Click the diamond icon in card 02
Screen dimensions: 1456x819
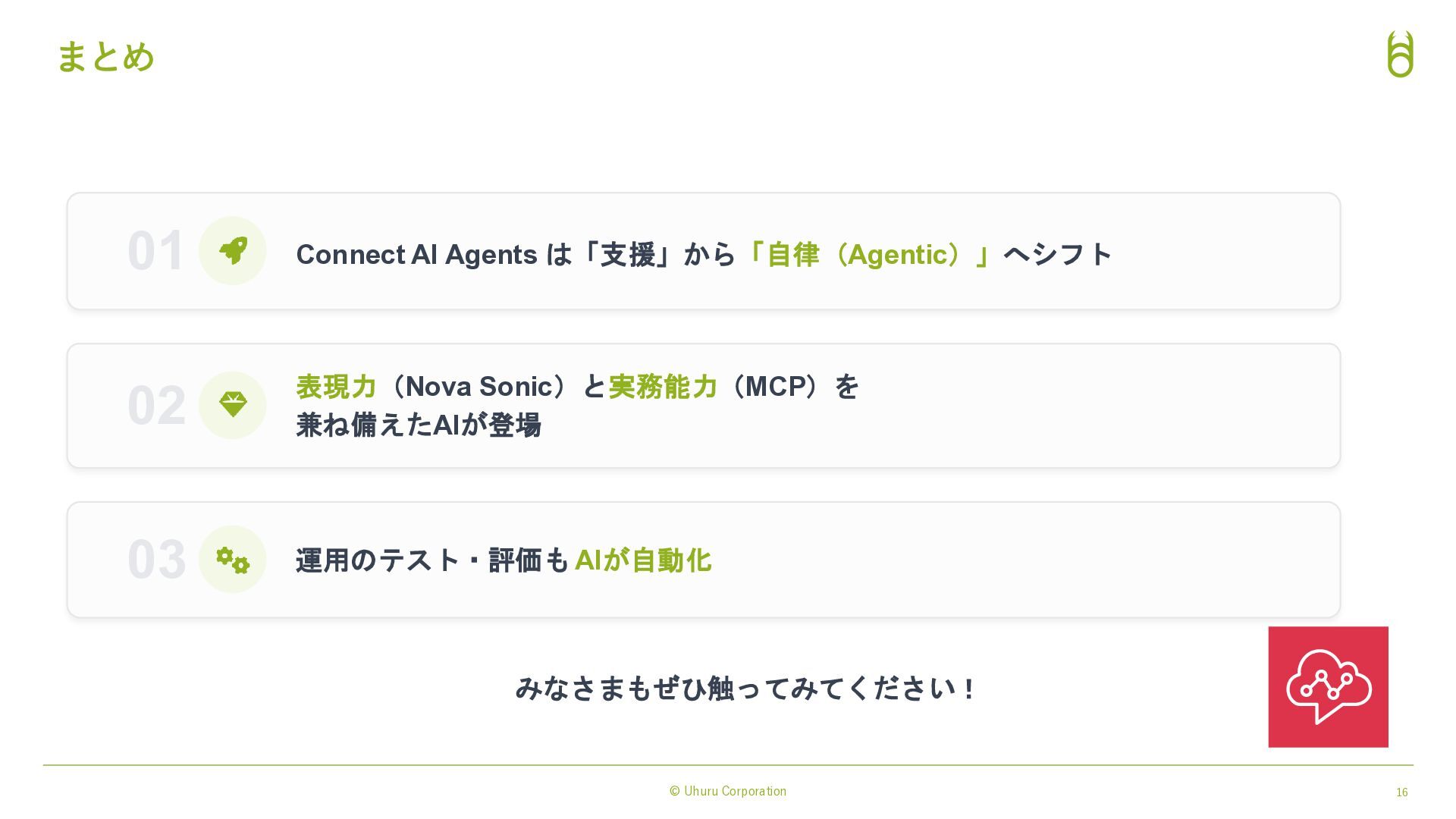click(233, 404)
